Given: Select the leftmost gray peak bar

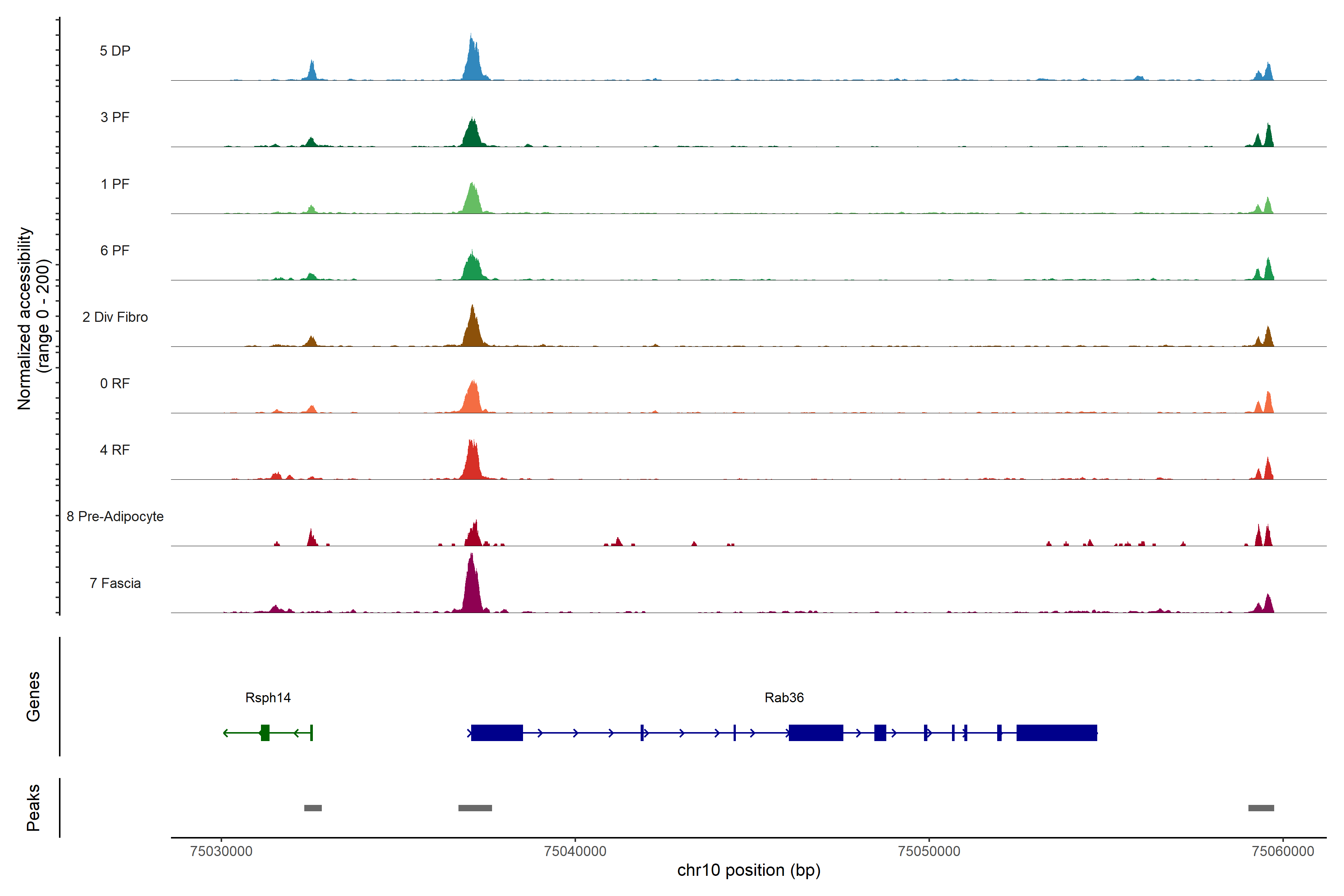Looking at the screenshot, I should click(312, 808).
